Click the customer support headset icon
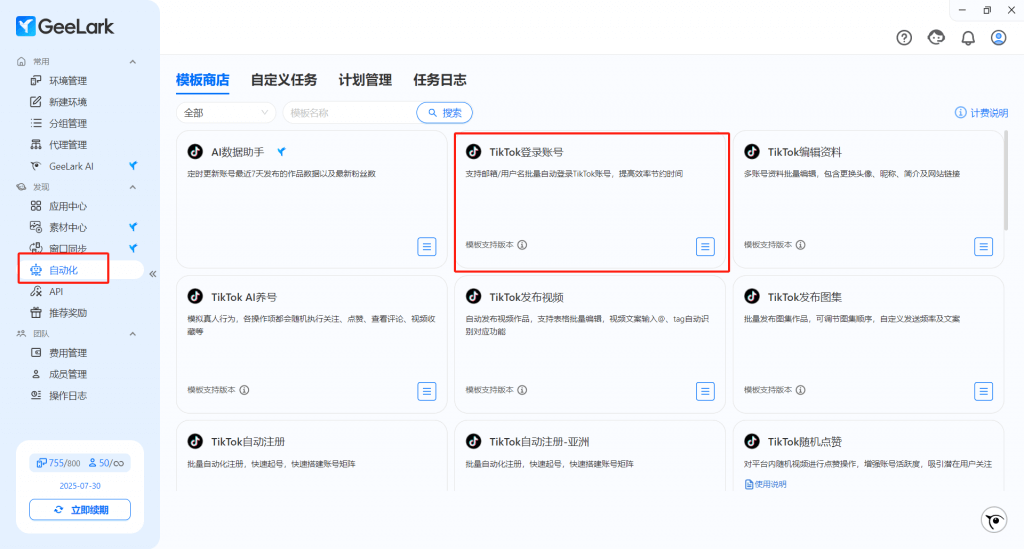This screenshot has height=549, width=1024. tap(936, 38)
